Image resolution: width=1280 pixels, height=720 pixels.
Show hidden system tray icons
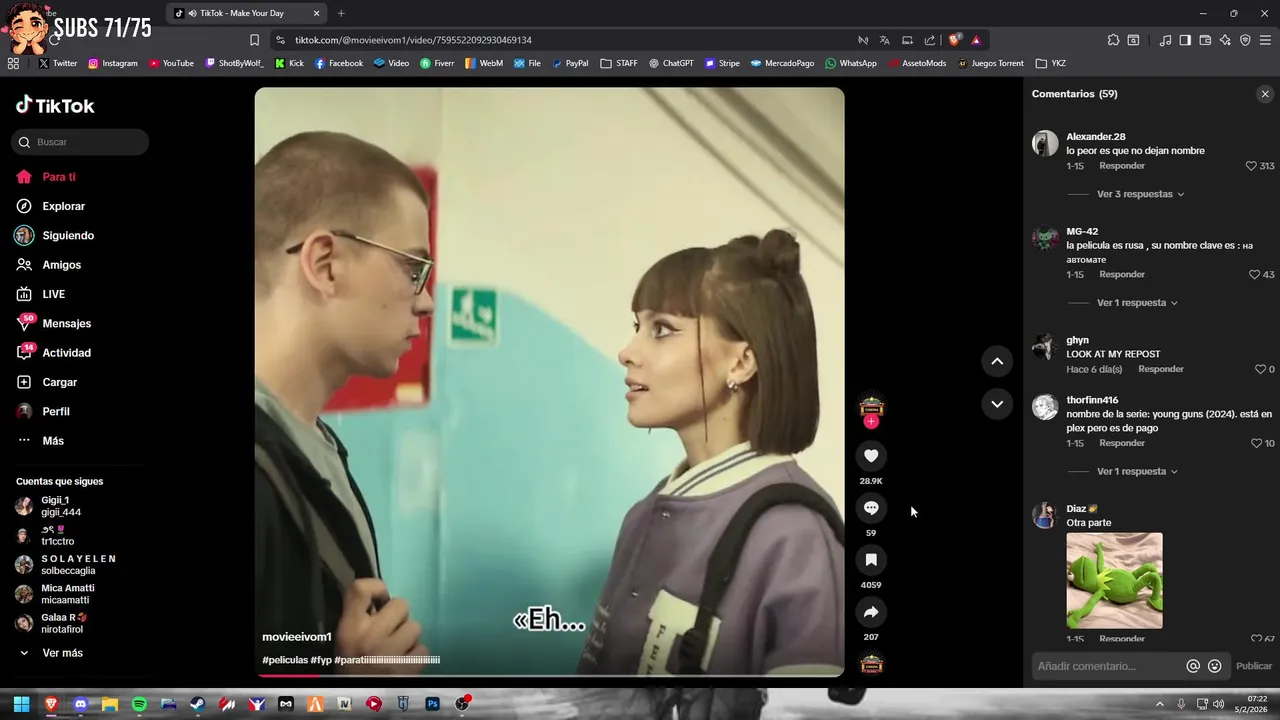point(1160,704)
